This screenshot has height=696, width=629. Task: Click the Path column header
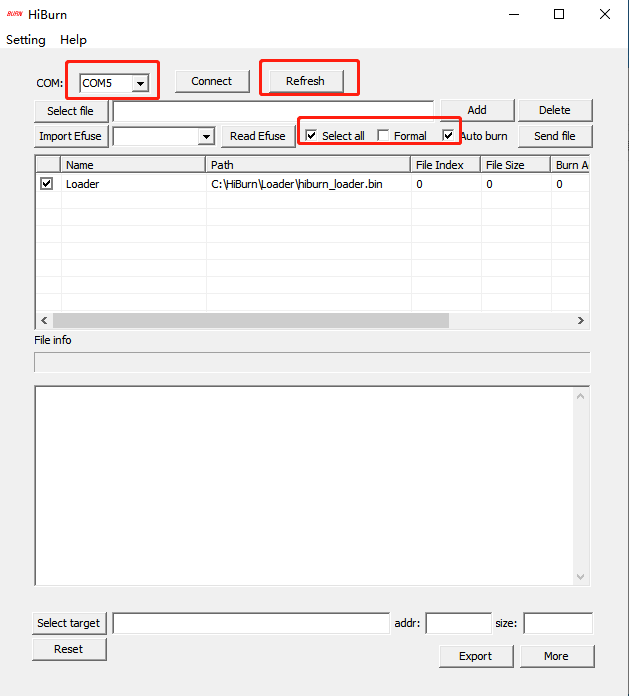tap(308, 165)
